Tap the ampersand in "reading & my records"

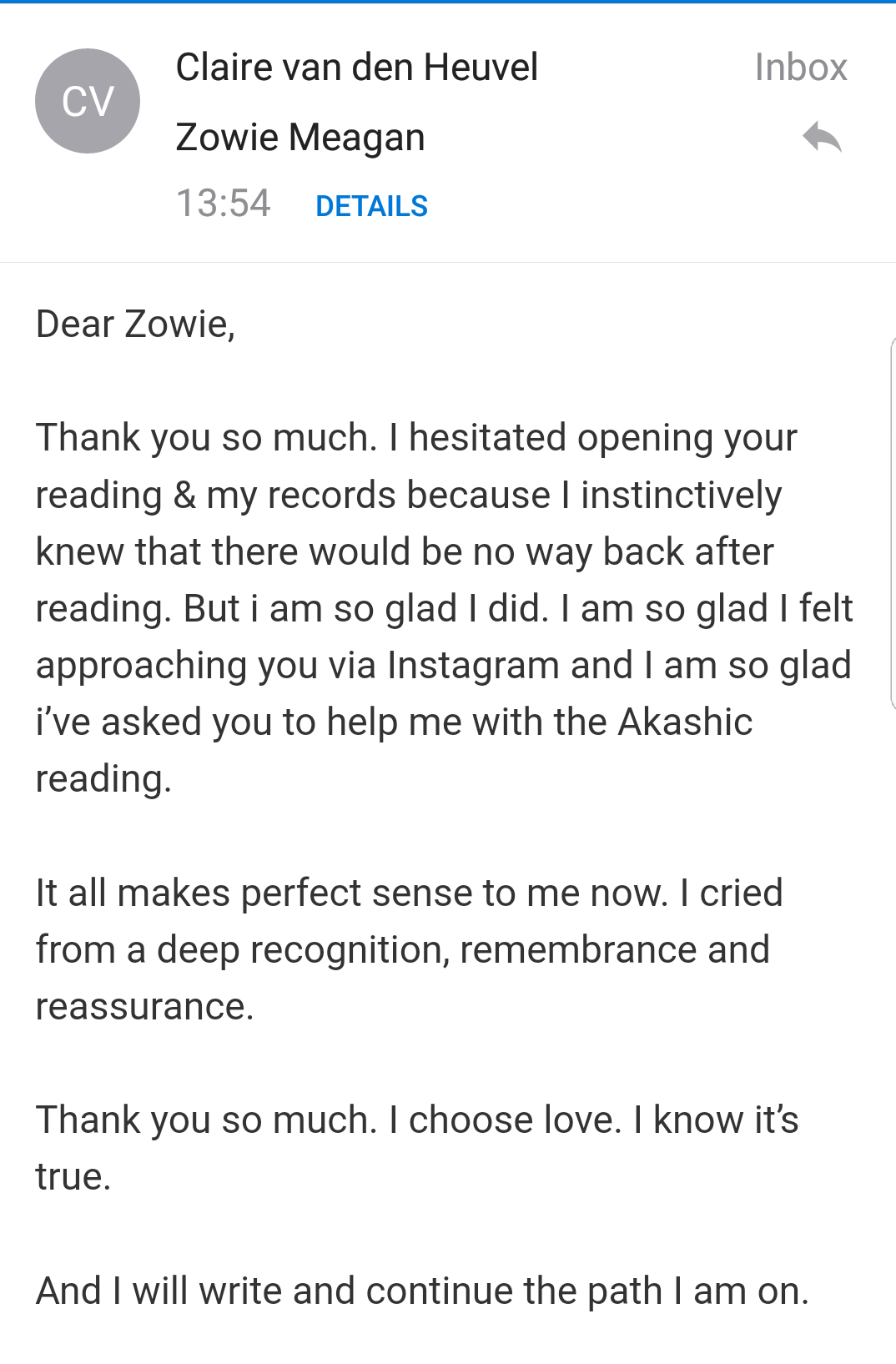point(184,496)
